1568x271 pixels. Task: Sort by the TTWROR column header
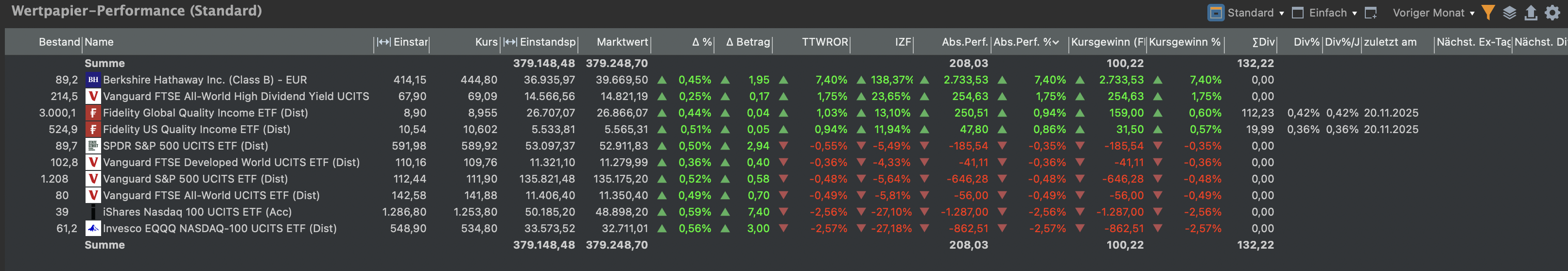pos(824,42)
